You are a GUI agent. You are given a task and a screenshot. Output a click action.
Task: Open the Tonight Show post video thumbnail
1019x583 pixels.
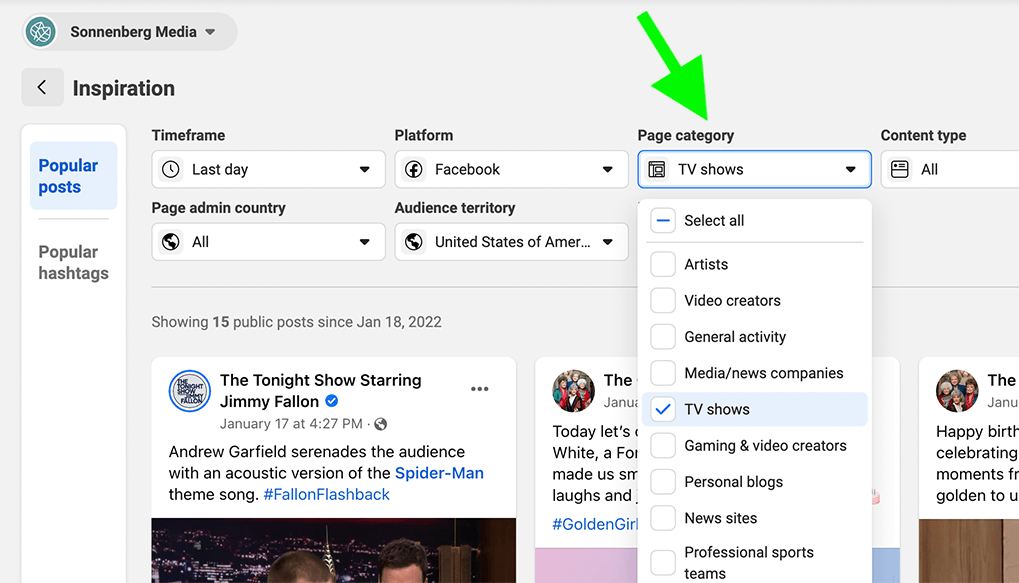(334, 551)
